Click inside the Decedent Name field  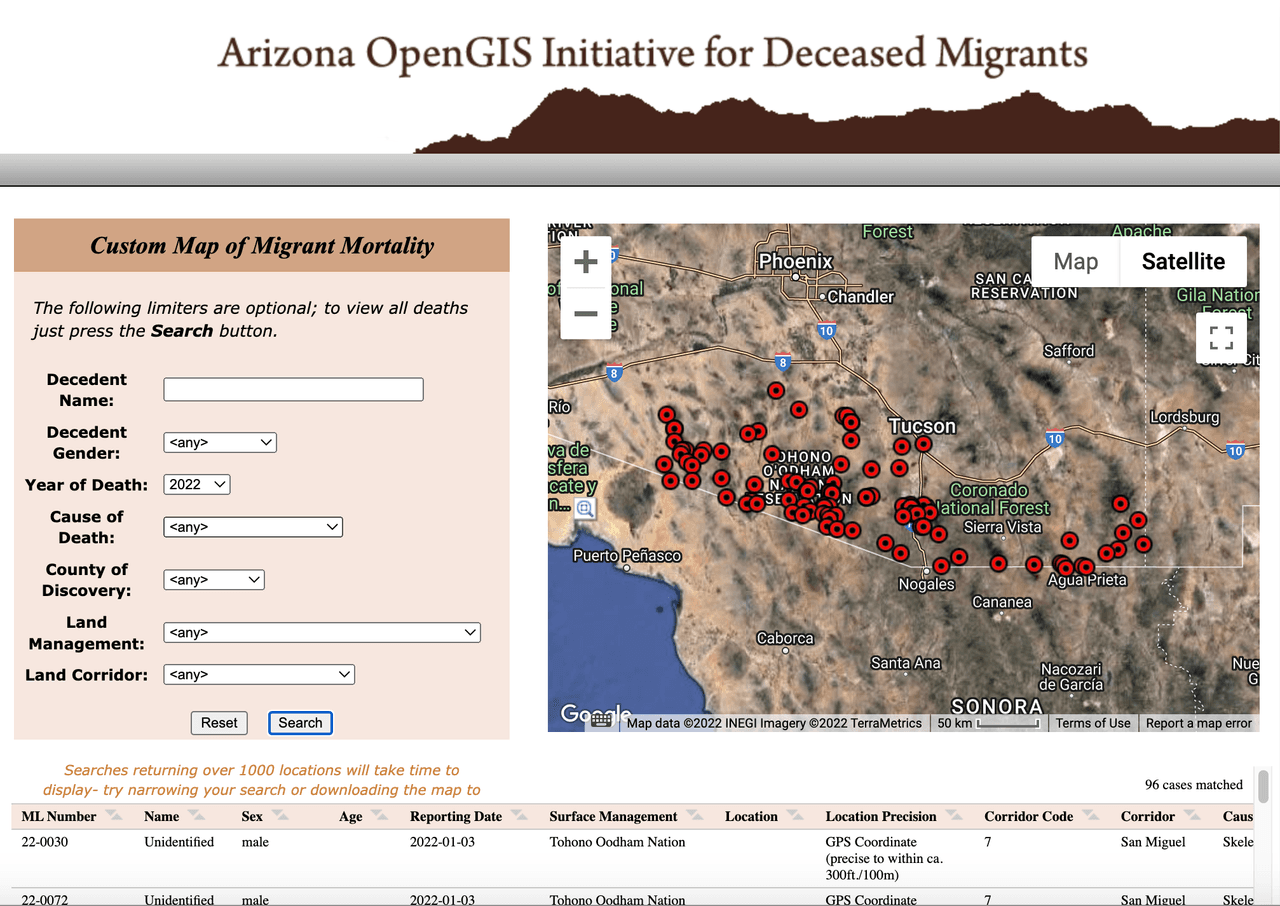(x=292, y=389)
